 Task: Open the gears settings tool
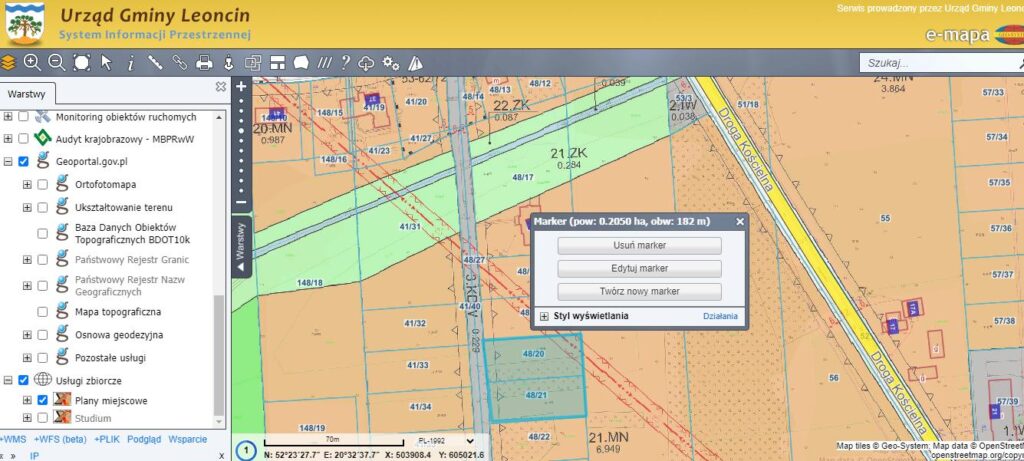coord(391,63)
